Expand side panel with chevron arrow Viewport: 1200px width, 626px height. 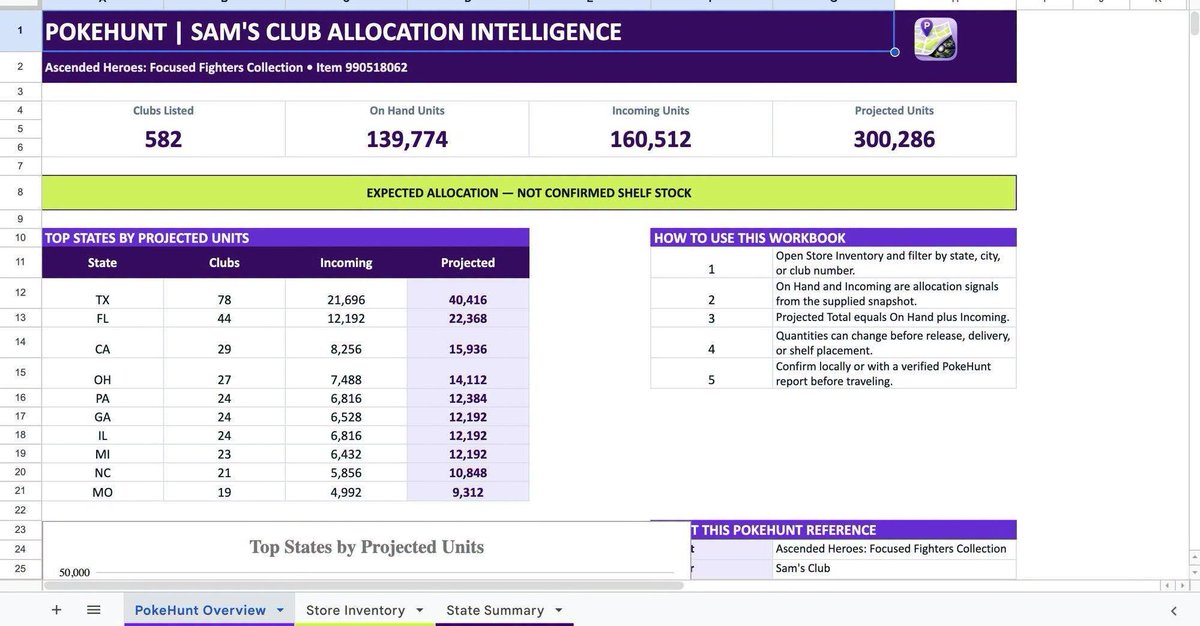pos(1174,610)
